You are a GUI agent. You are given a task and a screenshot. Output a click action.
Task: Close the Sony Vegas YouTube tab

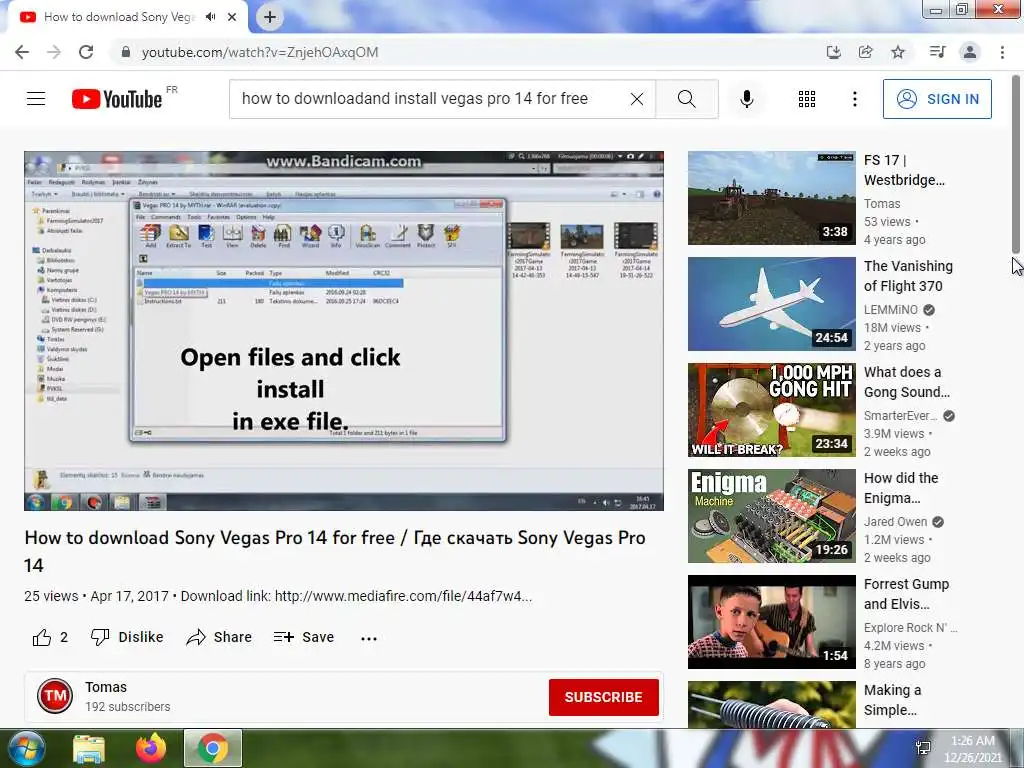pyautogui.click(x=232, y=17)
